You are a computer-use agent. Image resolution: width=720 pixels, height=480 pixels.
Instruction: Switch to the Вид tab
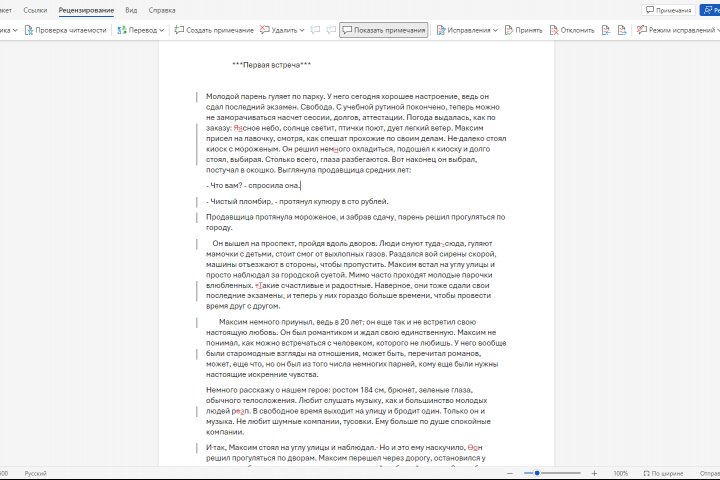131,10
